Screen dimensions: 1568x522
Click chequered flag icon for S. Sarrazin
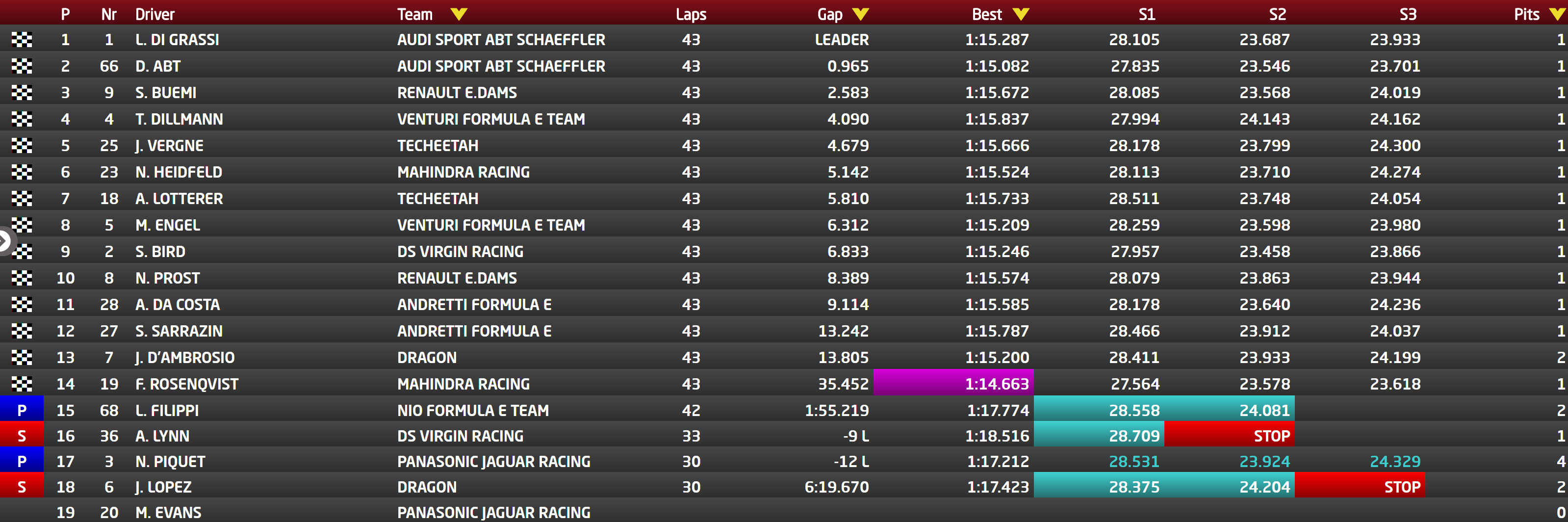(22, 331)
